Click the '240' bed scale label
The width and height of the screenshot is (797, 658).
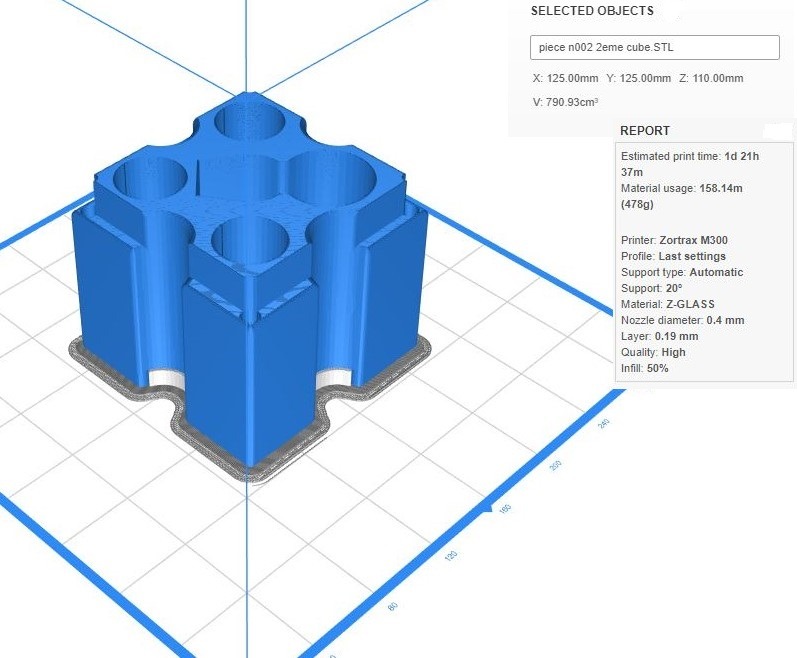pyautogui.click(x=604, y=423)
